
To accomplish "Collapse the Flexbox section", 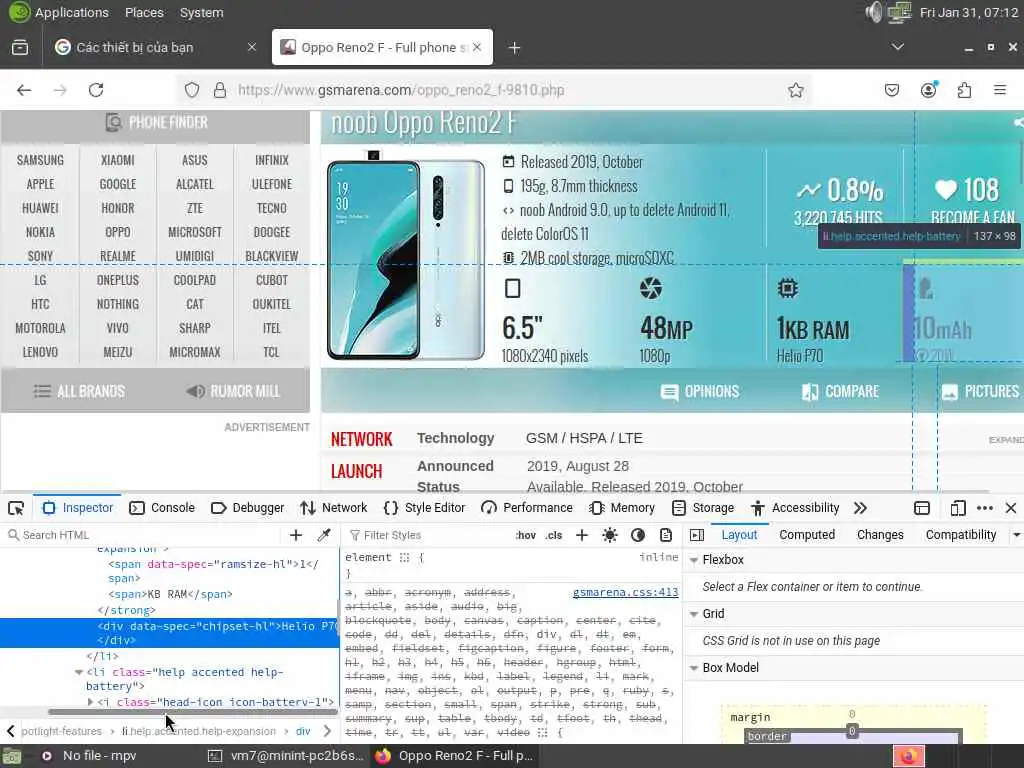I will pyautogui.click(x=694, y=560).
